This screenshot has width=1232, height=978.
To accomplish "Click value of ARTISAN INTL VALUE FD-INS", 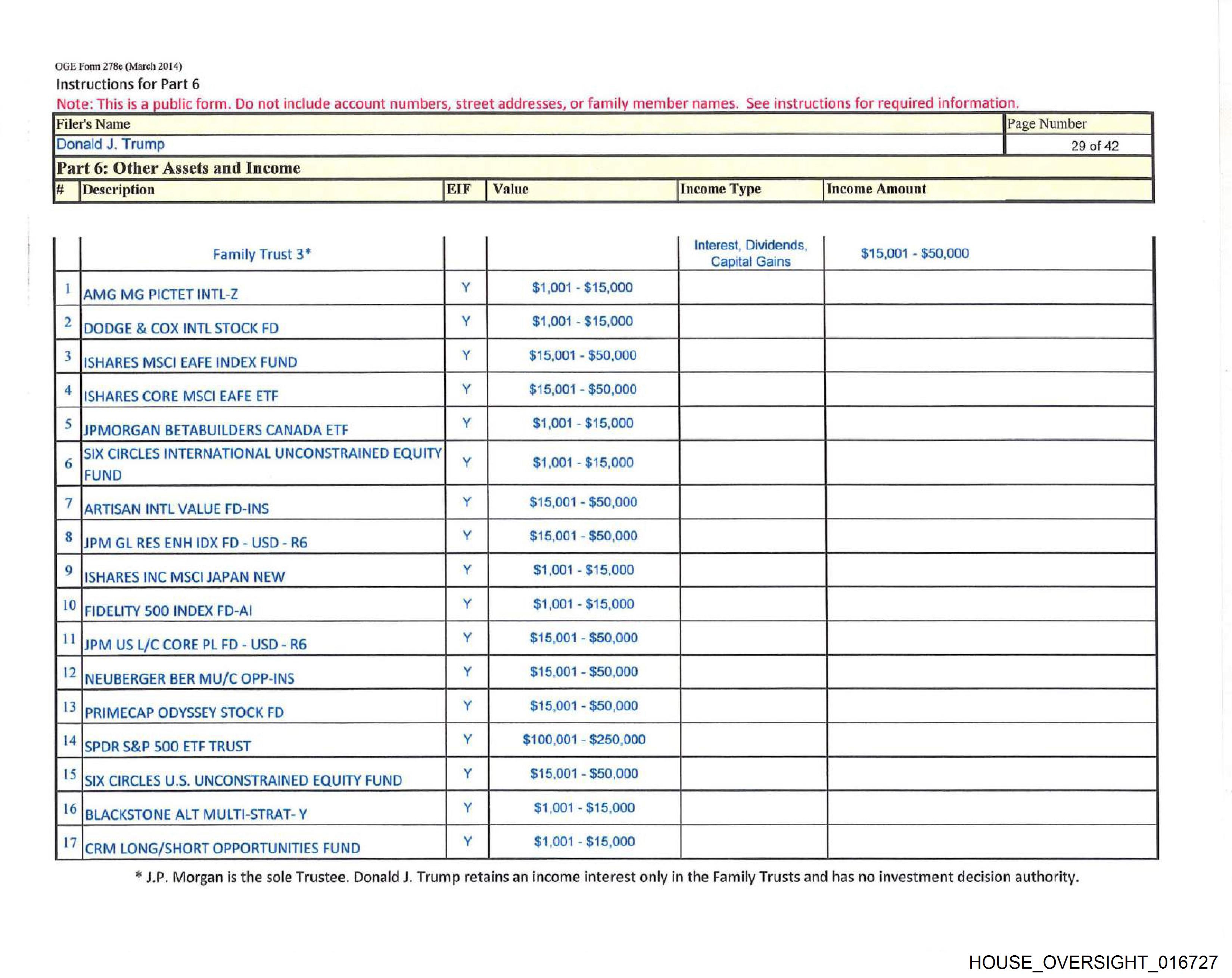I will tap(583, 502).
